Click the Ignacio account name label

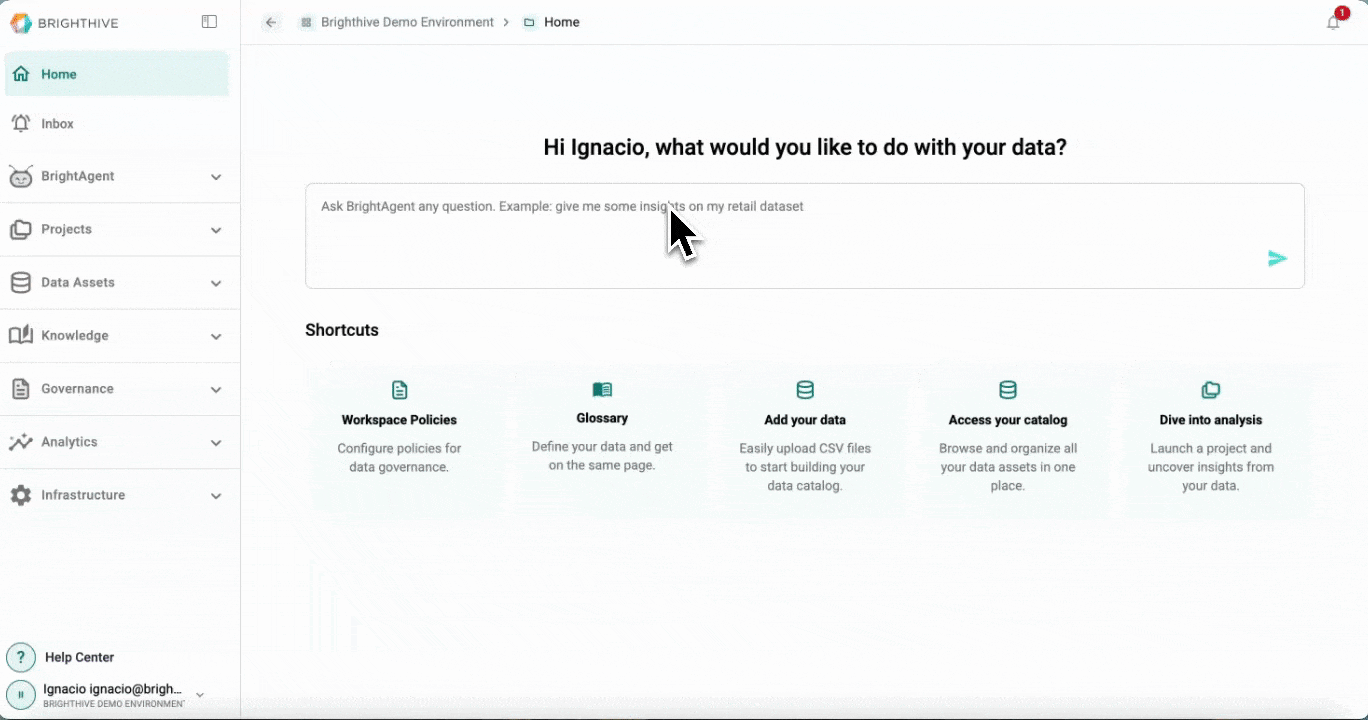pos(113,689)
